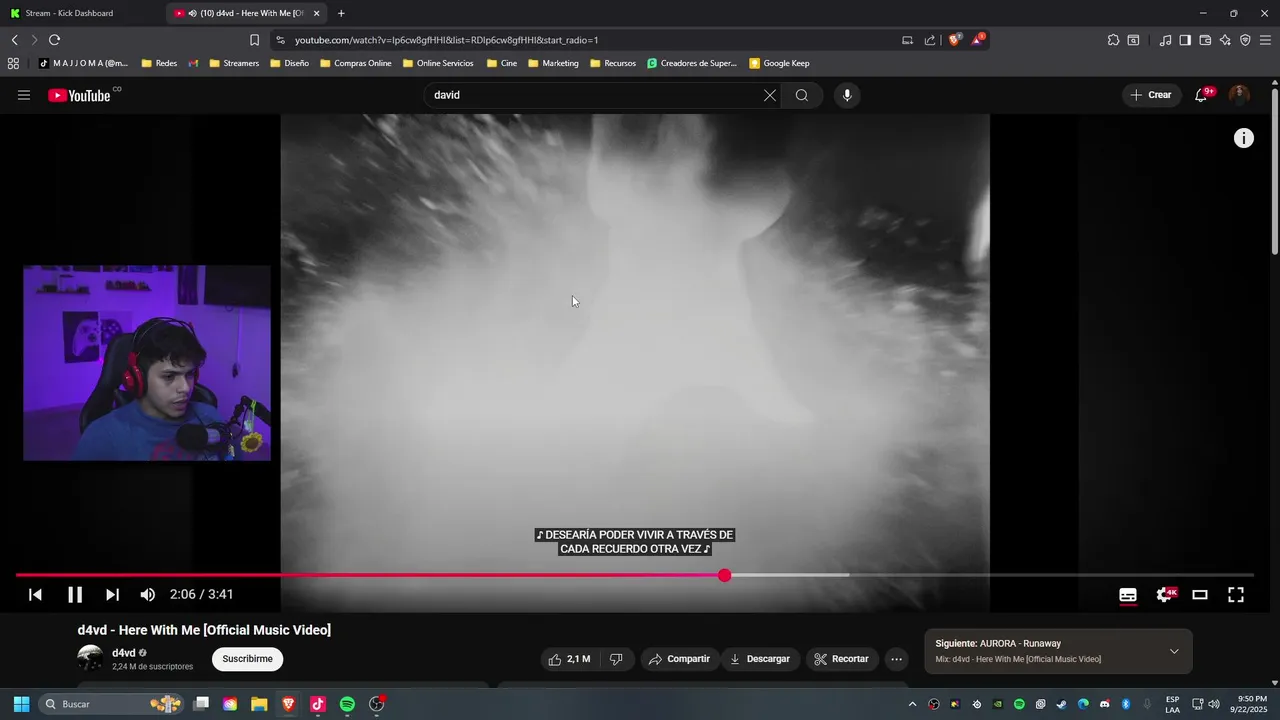Open the d4vd channel name link
This screenshot has width=1280, height=720.
124,653
